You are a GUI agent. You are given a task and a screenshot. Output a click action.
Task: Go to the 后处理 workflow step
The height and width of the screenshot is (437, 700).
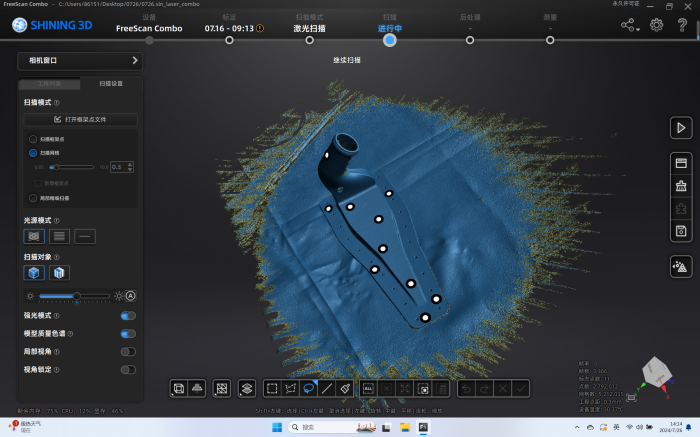tap(469, 40)
